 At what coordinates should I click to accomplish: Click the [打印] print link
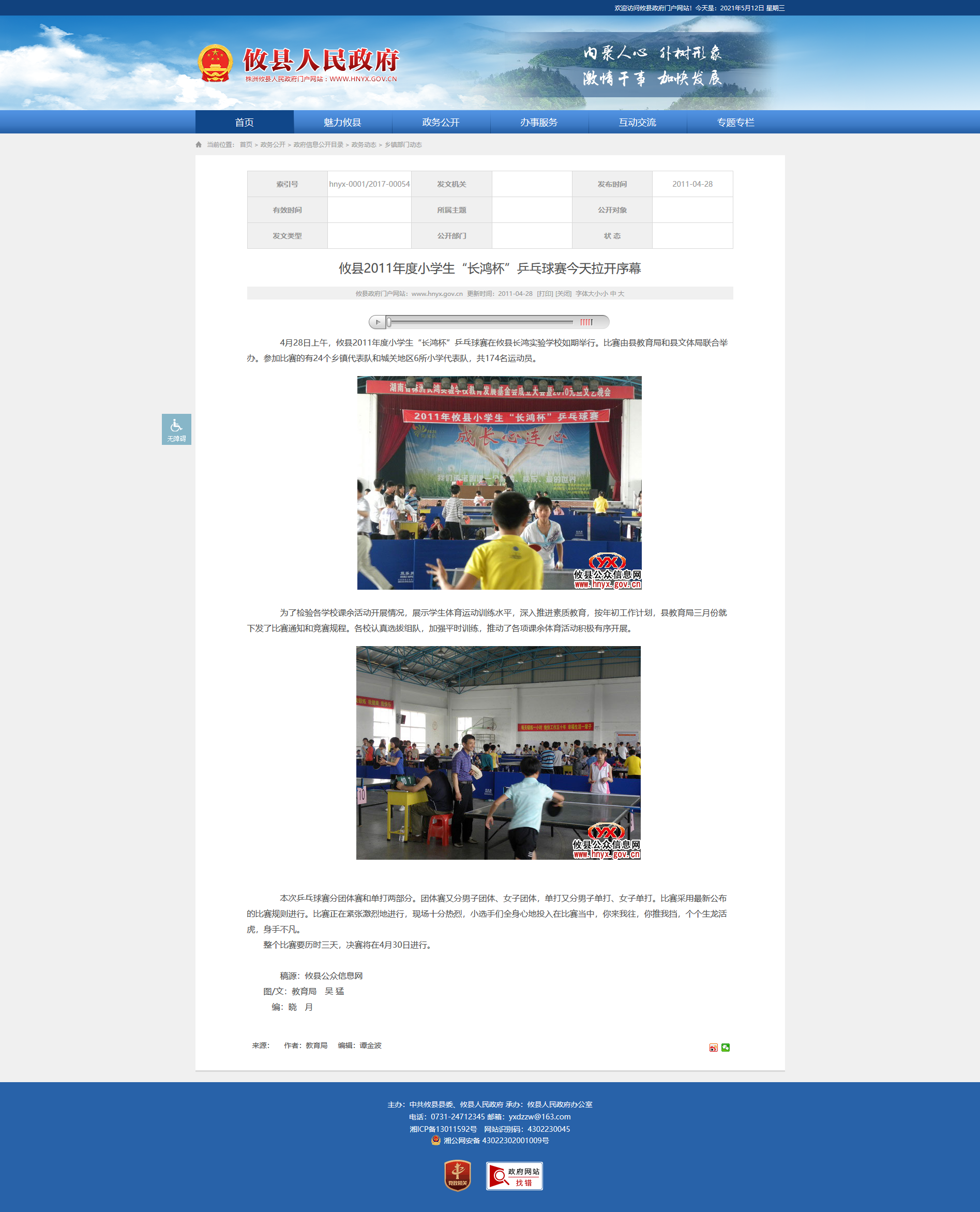coord(545,293)
